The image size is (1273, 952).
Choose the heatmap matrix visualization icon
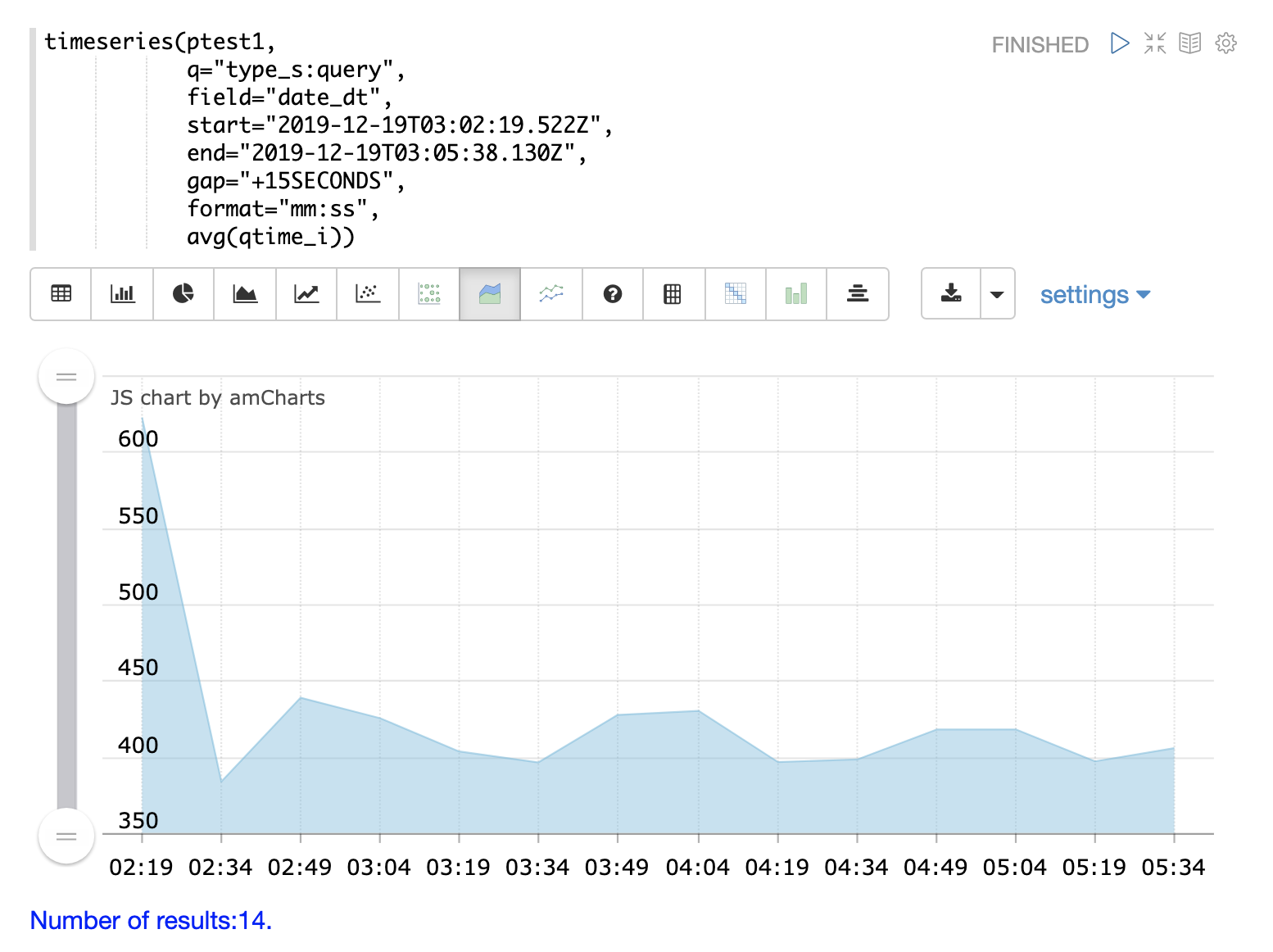[735, 294]
